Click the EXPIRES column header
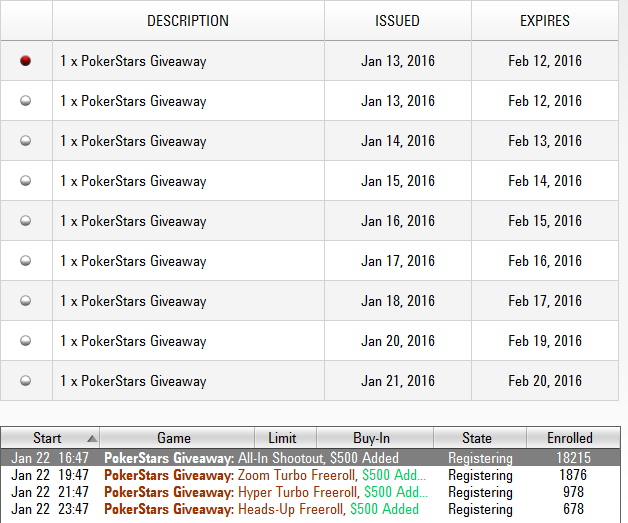 (545, 21)
